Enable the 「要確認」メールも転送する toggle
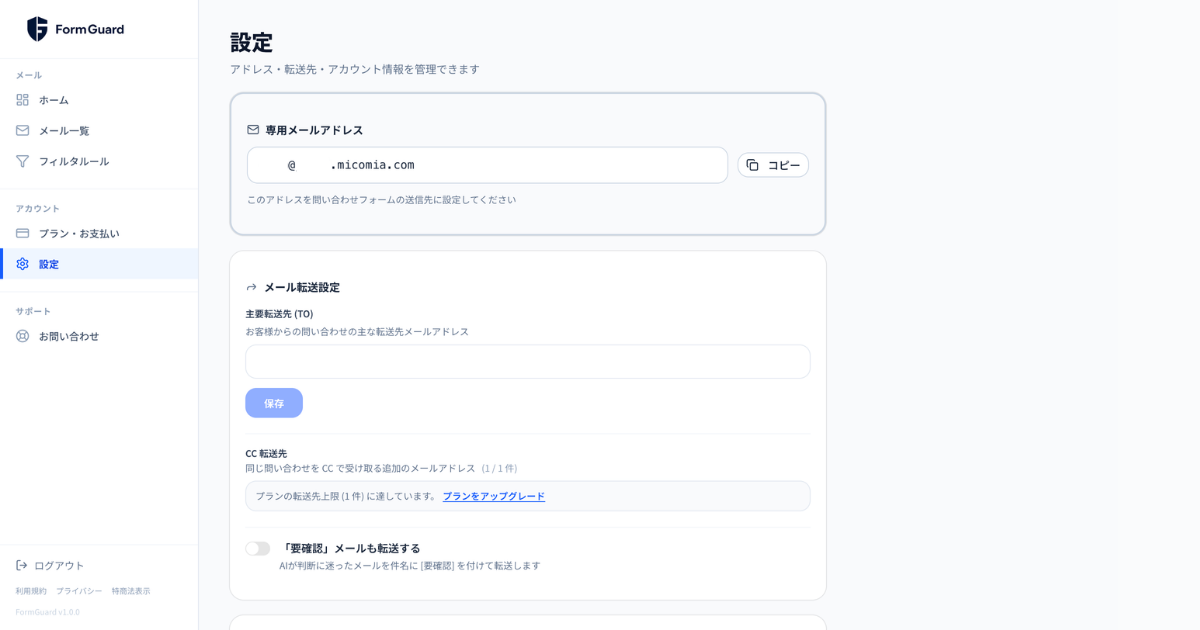 [258, 548]
